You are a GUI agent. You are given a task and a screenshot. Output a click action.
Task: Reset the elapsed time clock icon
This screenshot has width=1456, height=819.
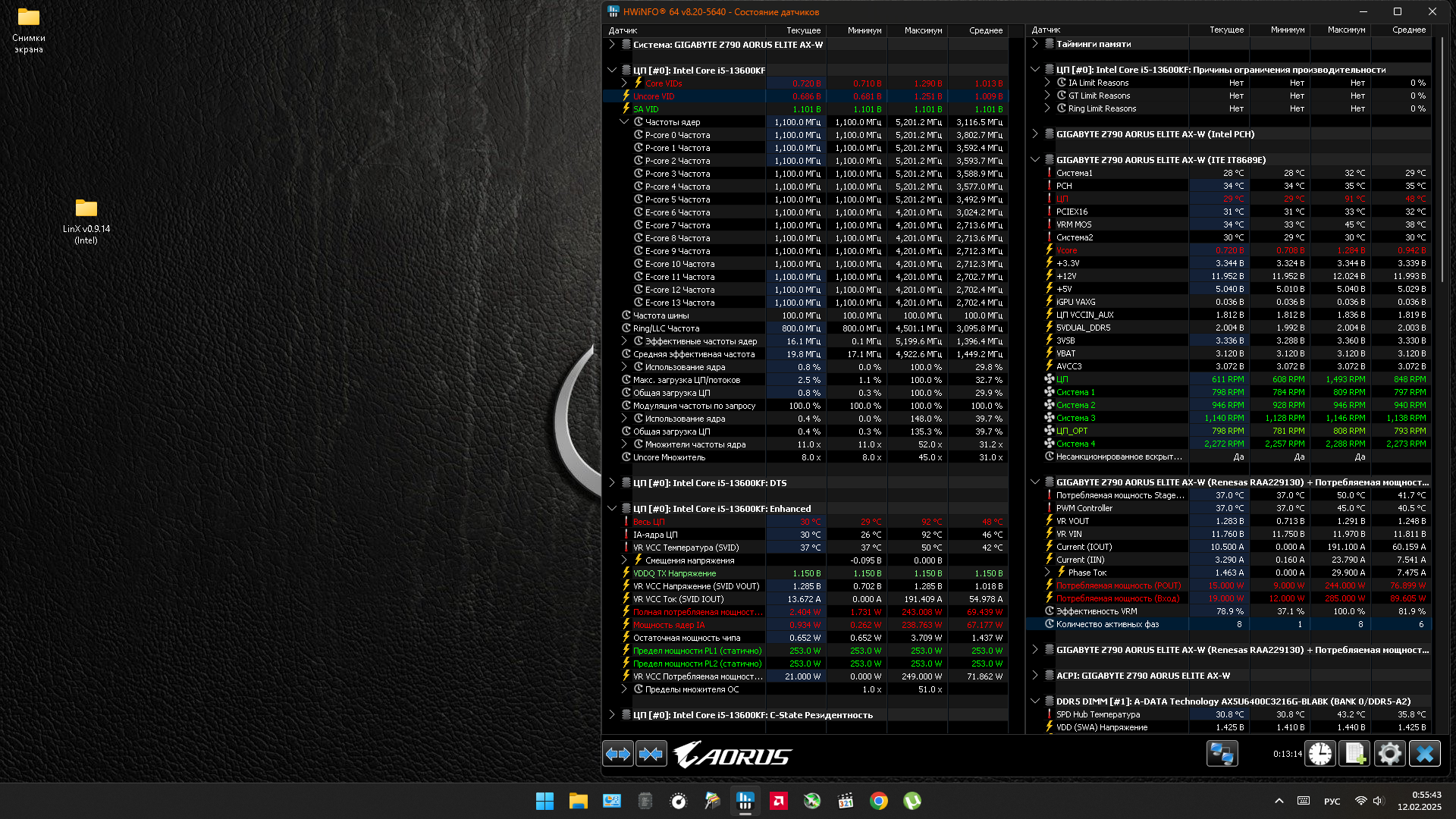click(1320, 754)
